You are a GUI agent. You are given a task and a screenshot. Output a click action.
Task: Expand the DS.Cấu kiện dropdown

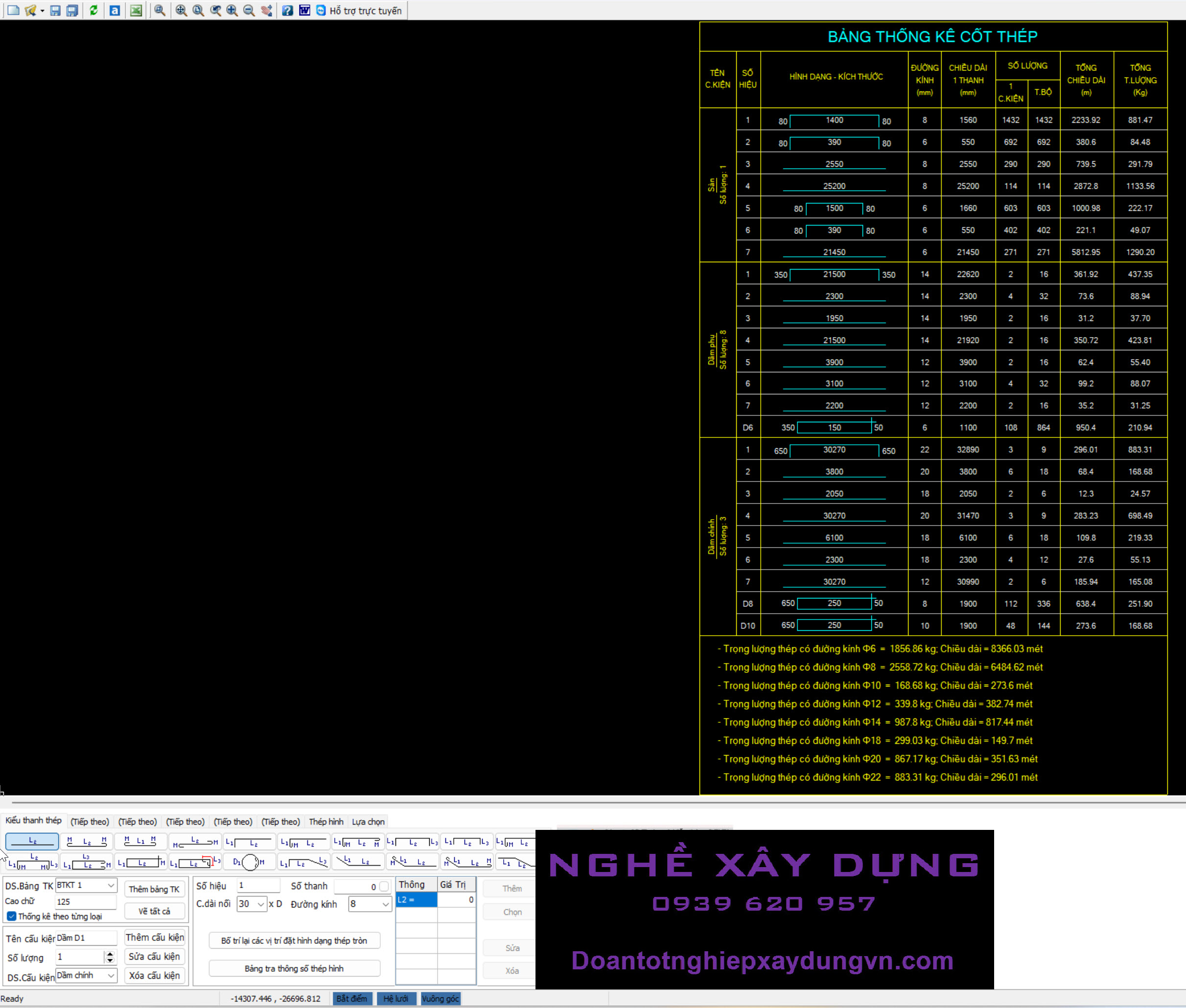111,975
